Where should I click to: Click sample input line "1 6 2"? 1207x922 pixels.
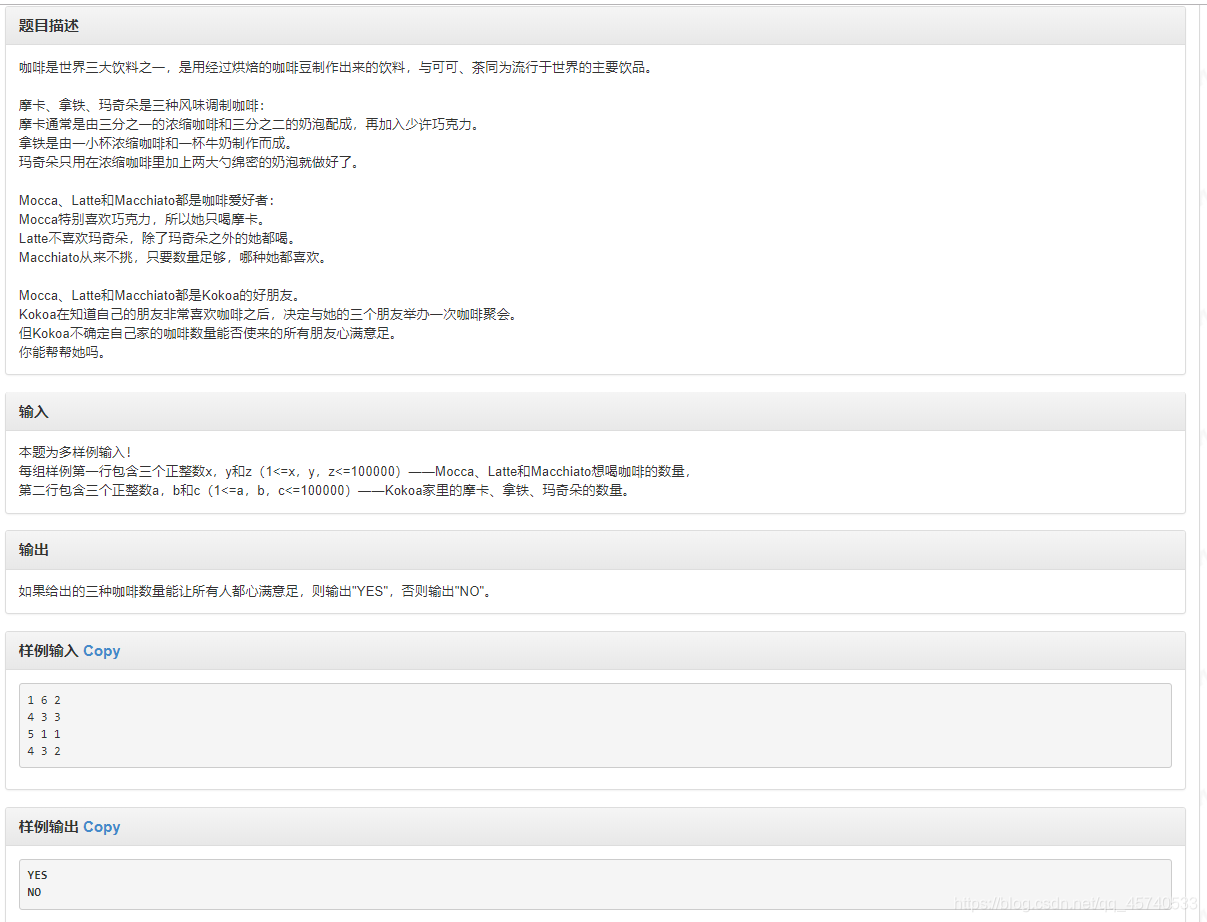point(44,700)
